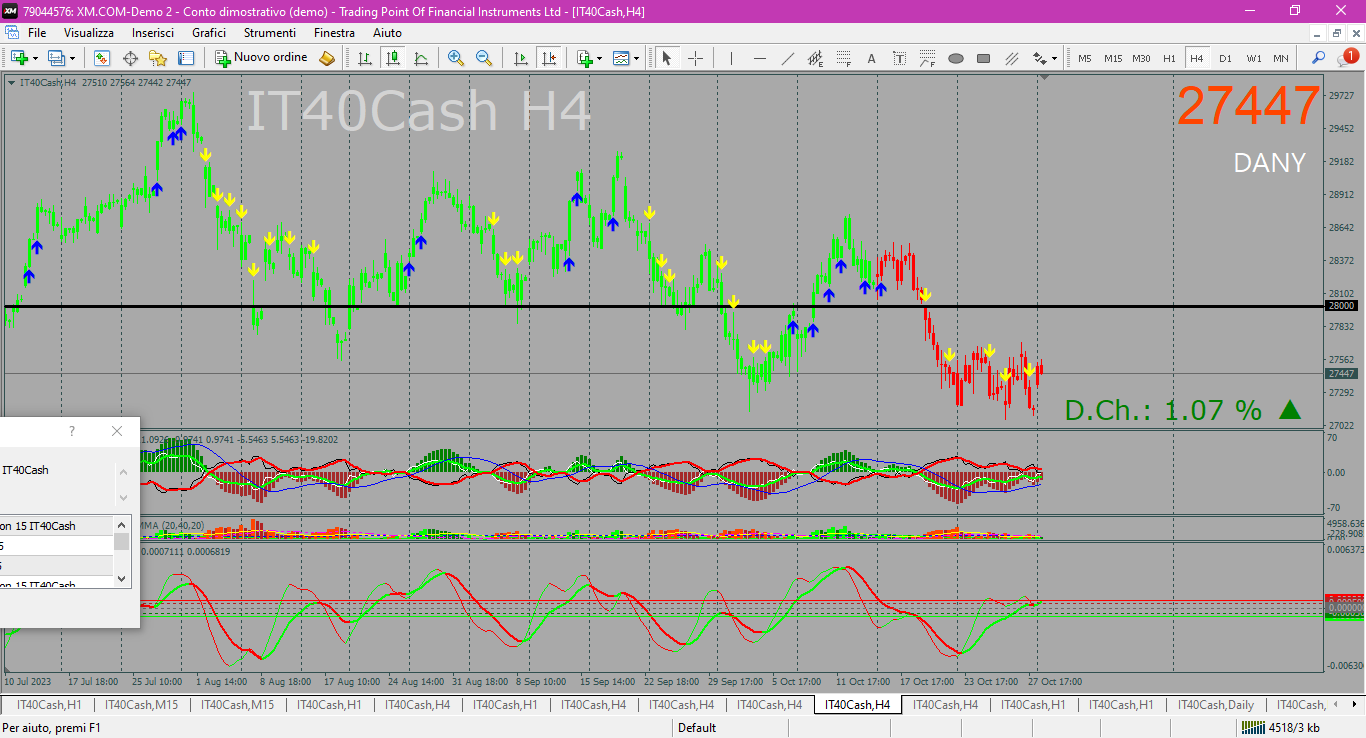Toggle the Terminal panel icon

coord(186,58)
